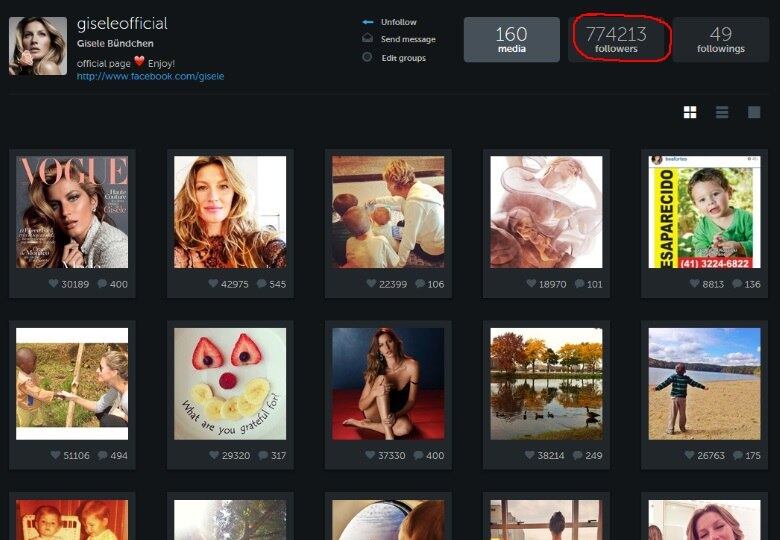
Task: Click the comment bubble showing 545 comments
Action: [x=261, y=284]
